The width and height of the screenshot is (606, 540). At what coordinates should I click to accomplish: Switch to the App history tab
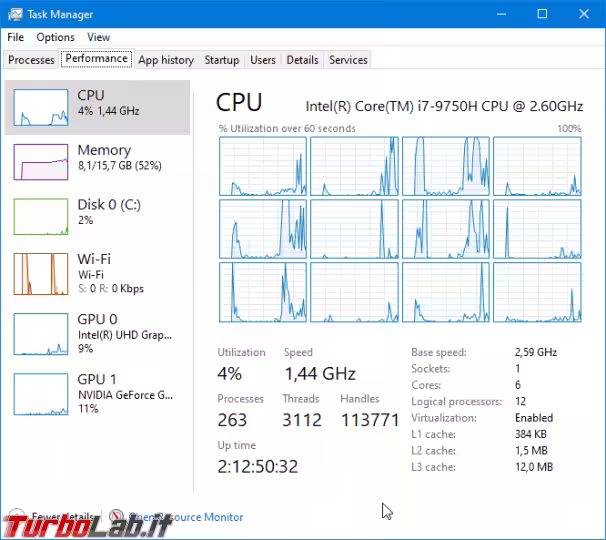click(166, 60)
